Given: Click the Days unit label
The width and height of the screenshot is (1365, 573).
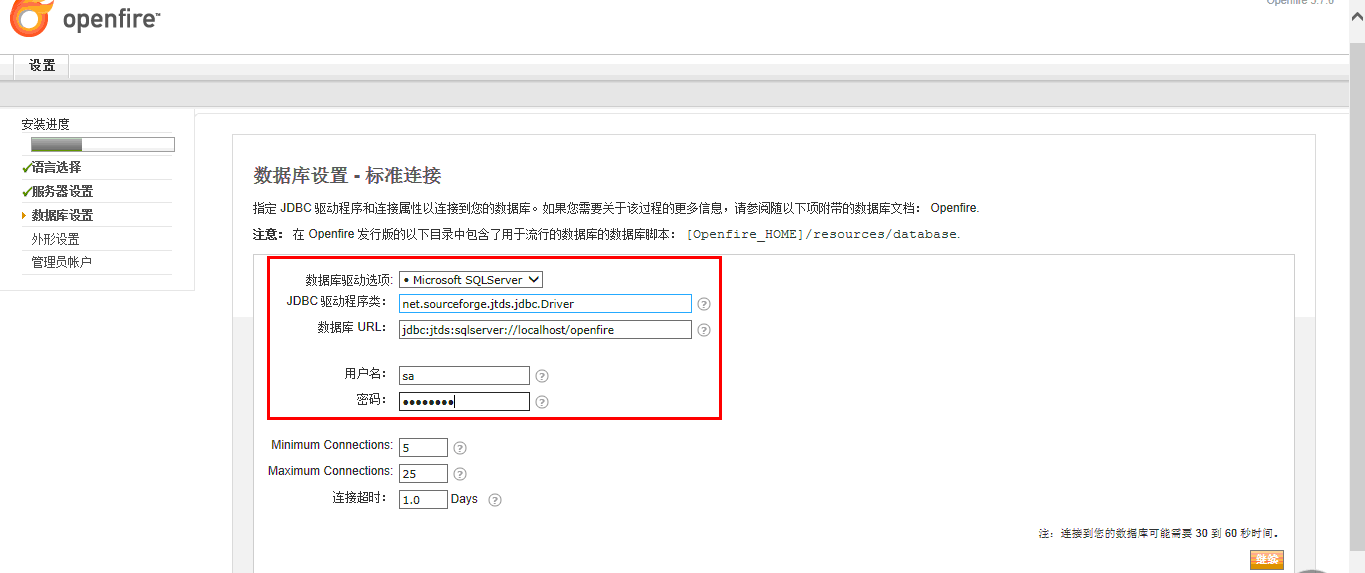Looking at the screenshot, I should pyautogui.click(x=464, y=499).
